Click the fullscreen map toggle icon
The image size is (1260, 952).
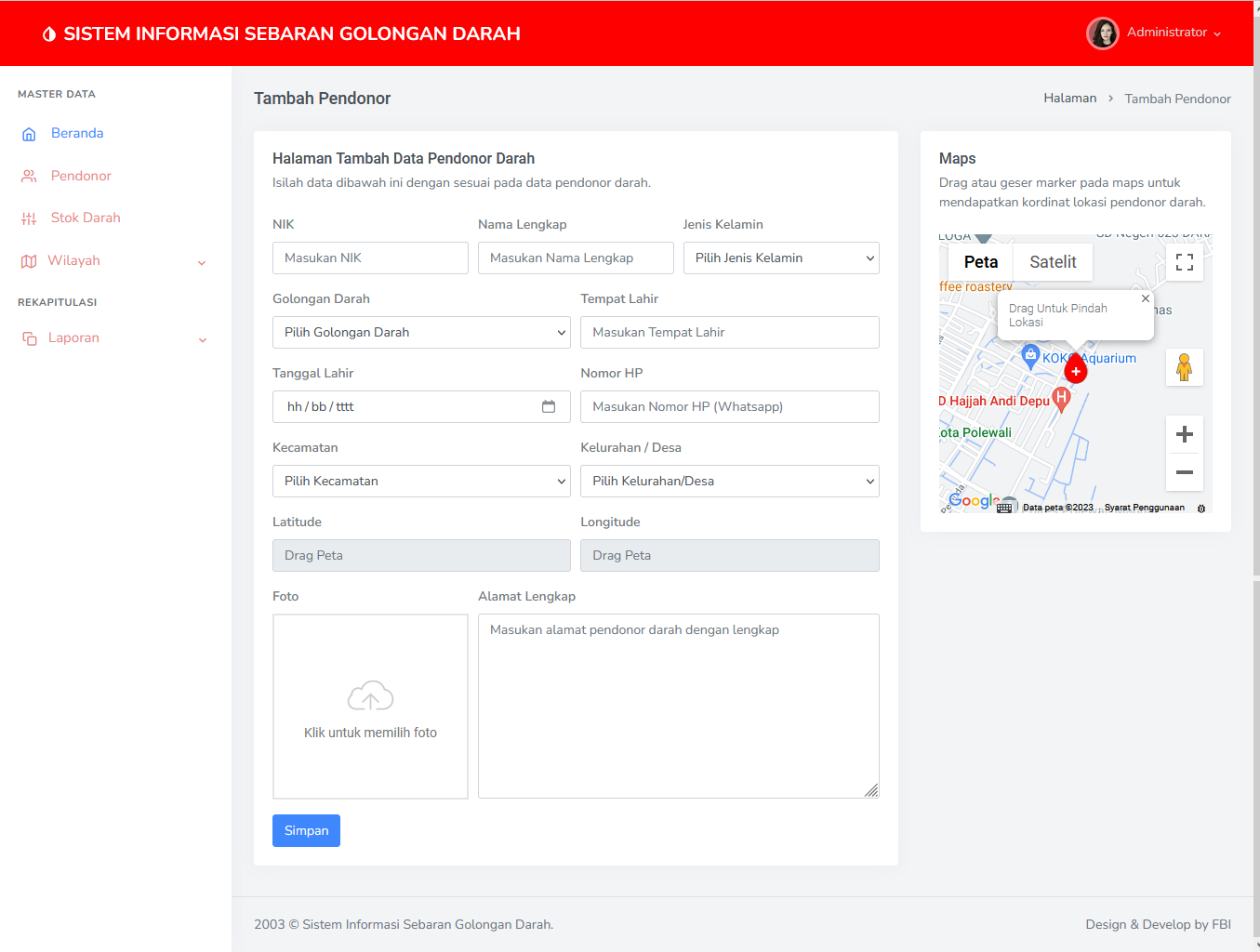click(1184, 262)
